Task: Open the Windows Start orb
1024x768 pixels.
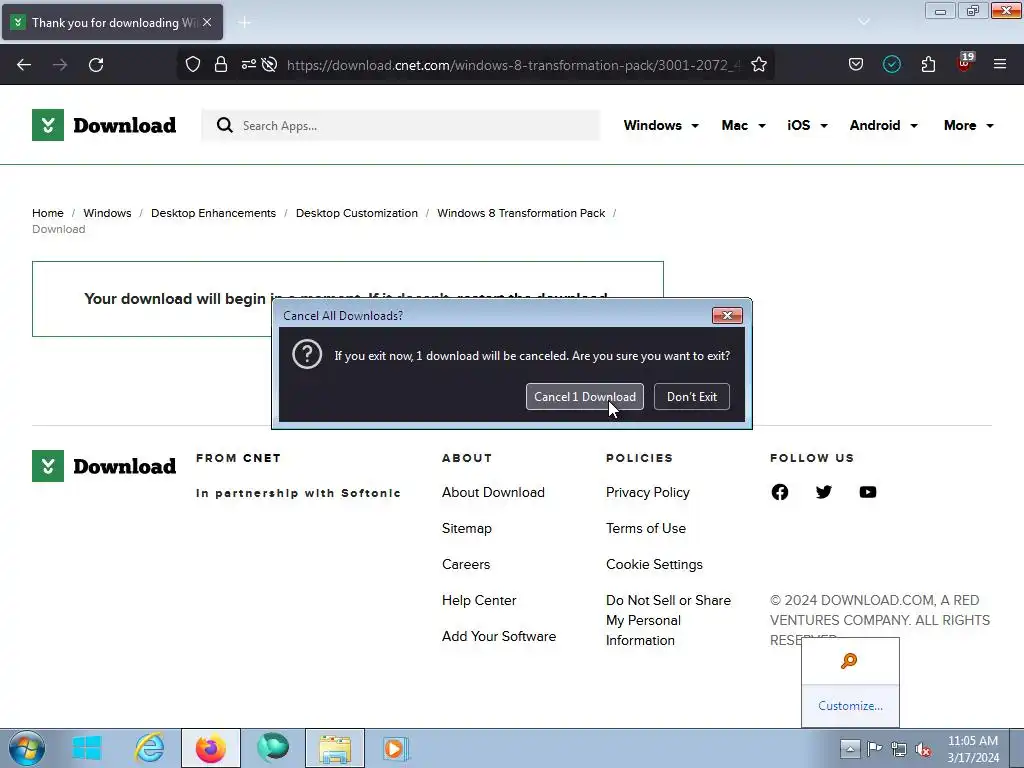Action: (x=26, y=748)
